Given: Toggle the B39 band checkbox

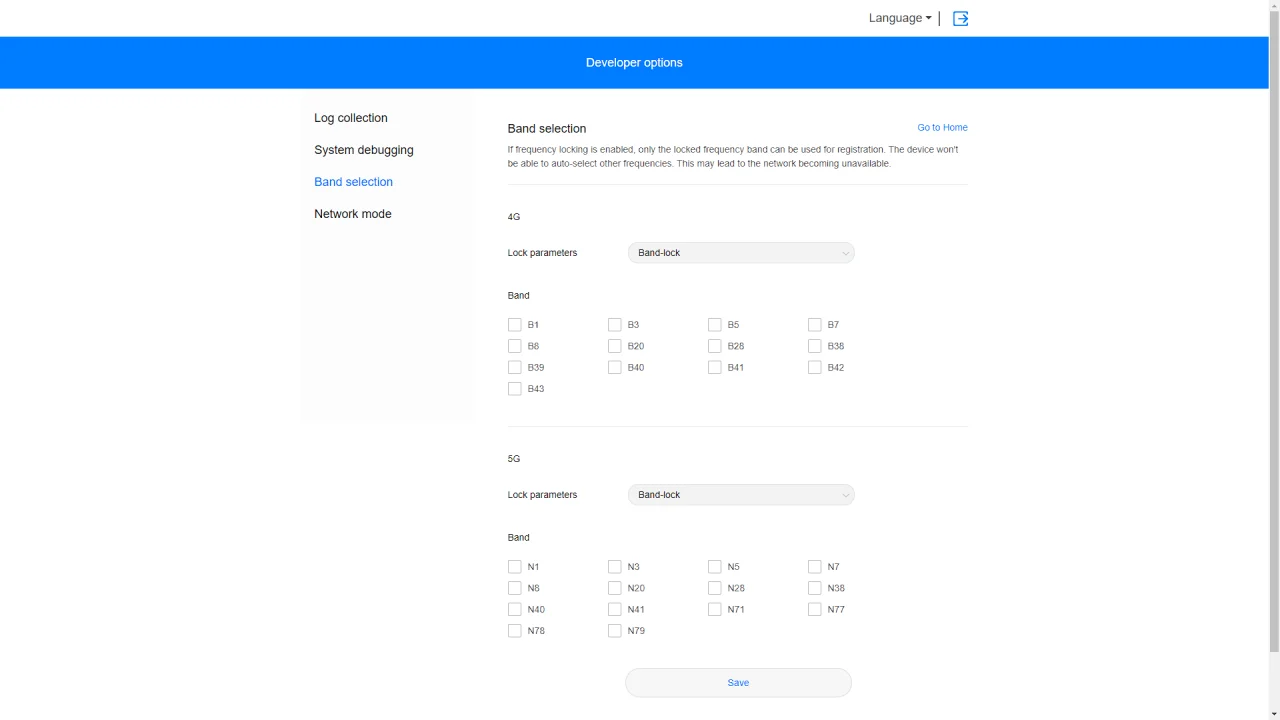Looking at the screenshot, I should pos(514,367).
